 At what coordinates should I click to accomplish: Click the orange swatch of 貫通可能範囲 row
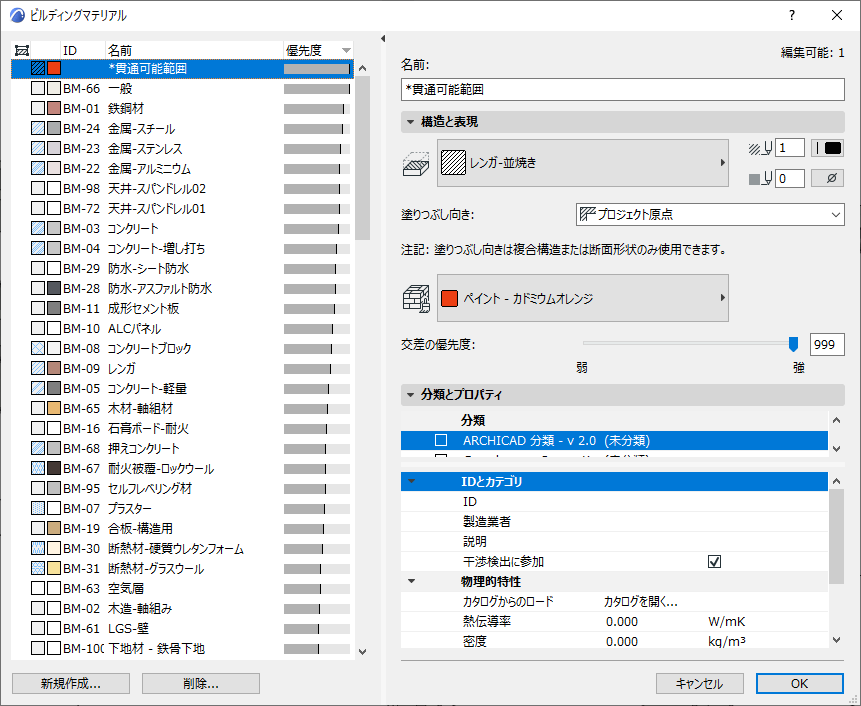pos(54,68)
